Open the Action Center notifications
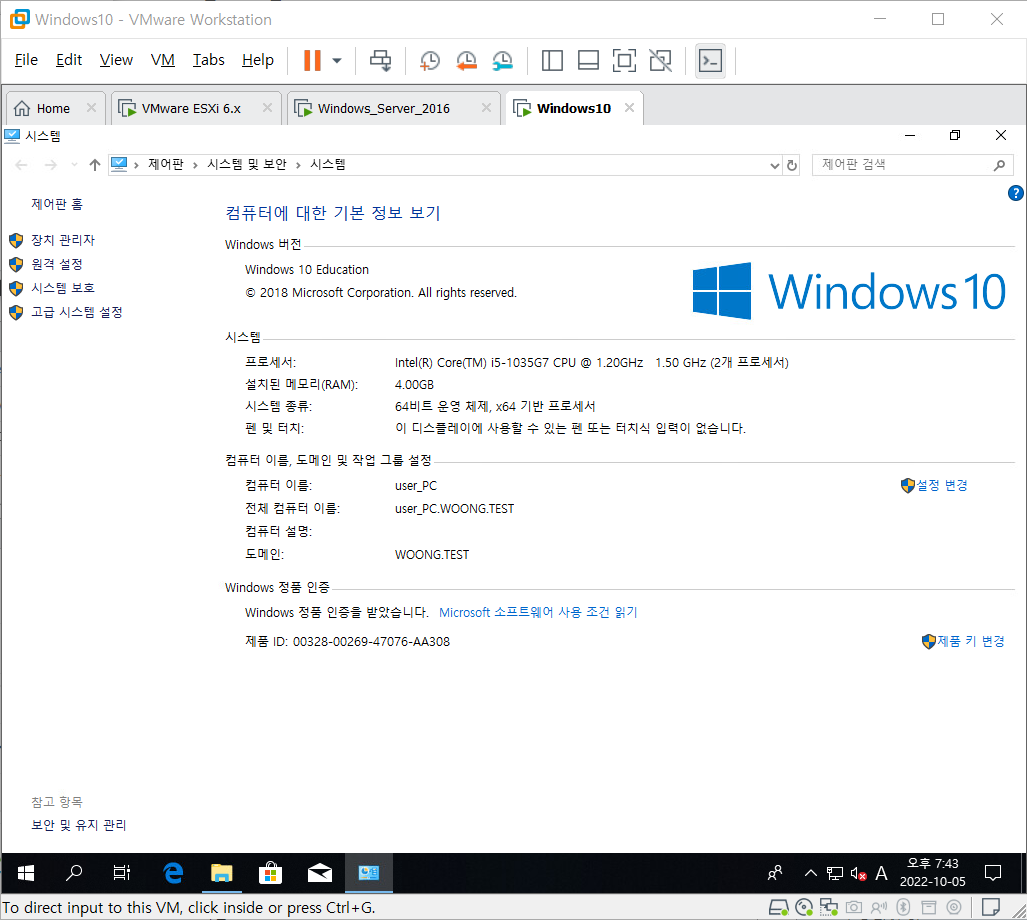Viewport: 1027px width, 920px height. 993,873
